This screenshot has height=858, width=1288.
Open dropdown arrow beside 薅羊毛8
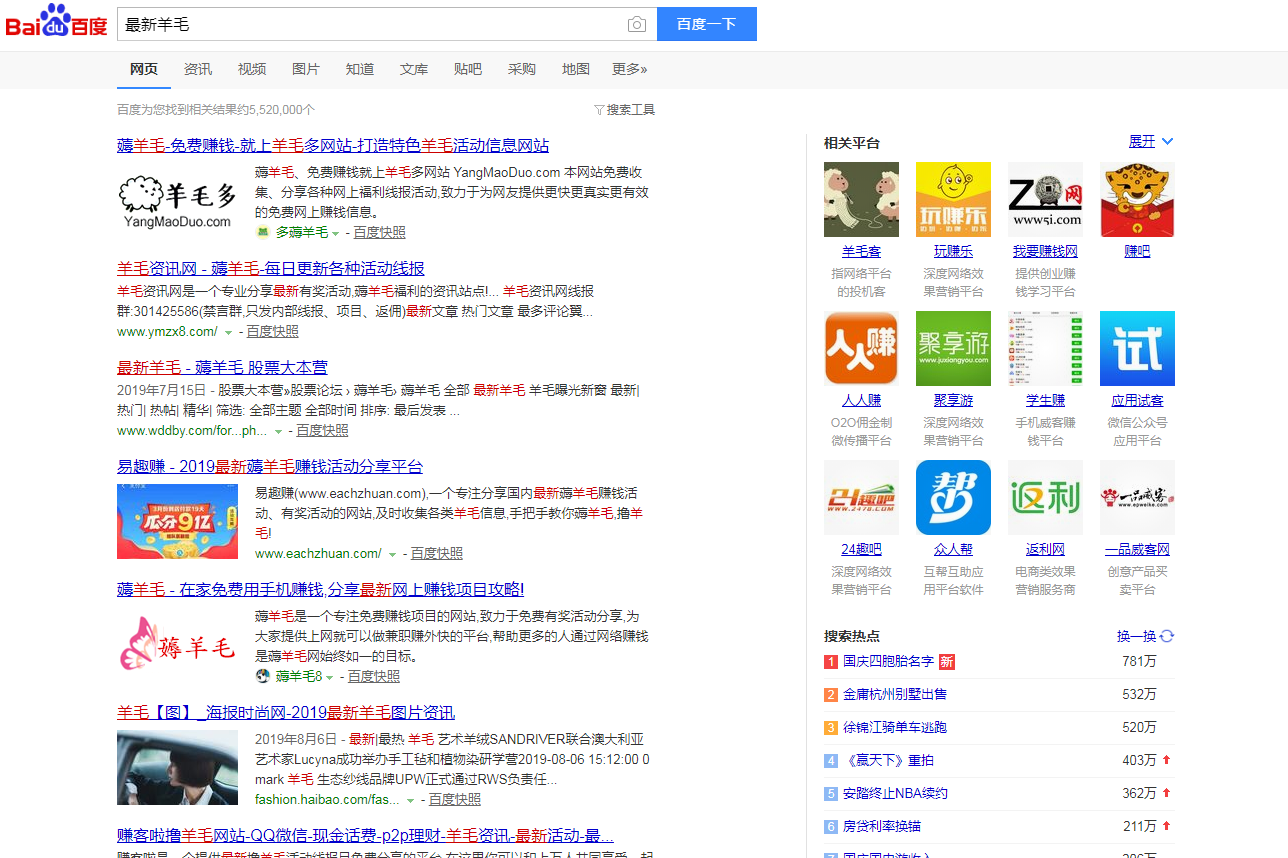330,677
